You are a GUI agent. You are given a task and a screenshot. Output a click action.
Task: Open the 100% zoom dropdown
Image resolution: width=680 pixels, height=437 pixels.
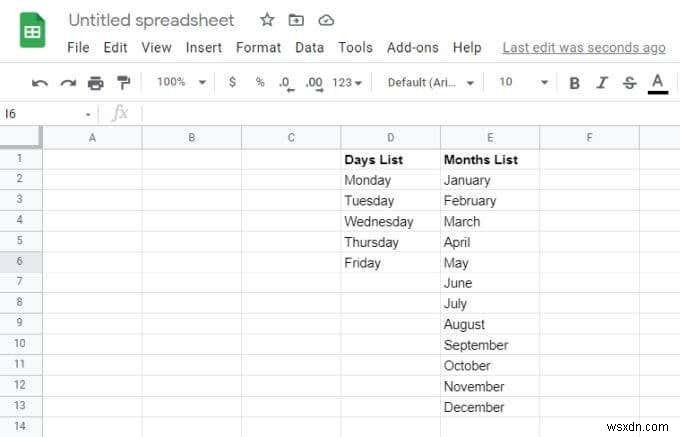tap(181, 82)
